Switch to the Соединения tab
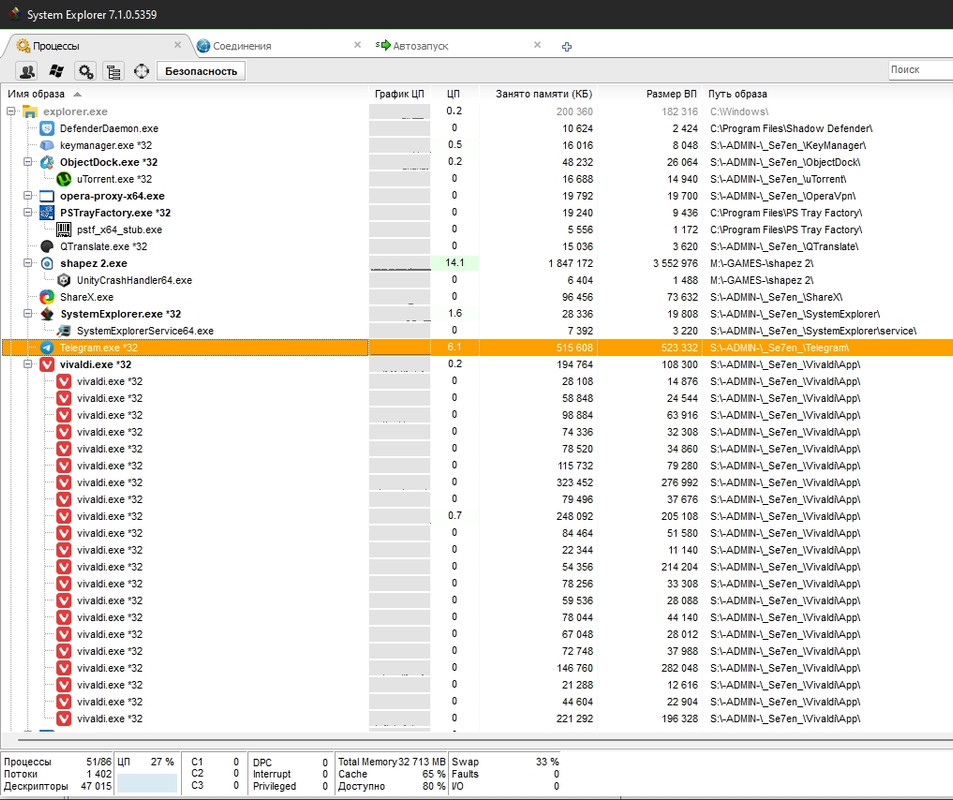The height and width of the screenshot is (800, 953). point(242,46)
